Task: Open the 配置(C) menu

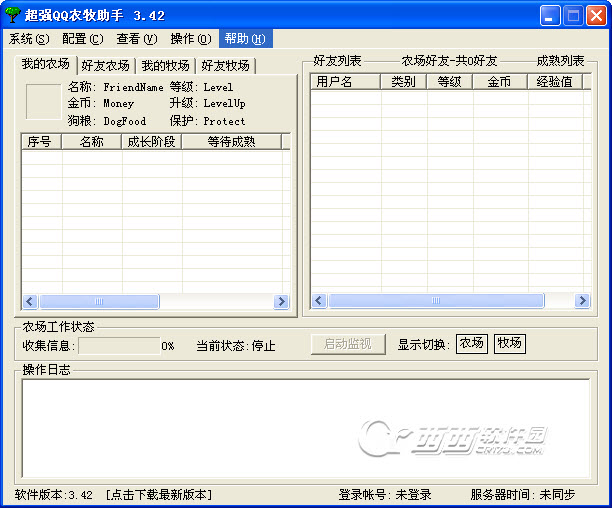Action: click(x=83, y=39)
